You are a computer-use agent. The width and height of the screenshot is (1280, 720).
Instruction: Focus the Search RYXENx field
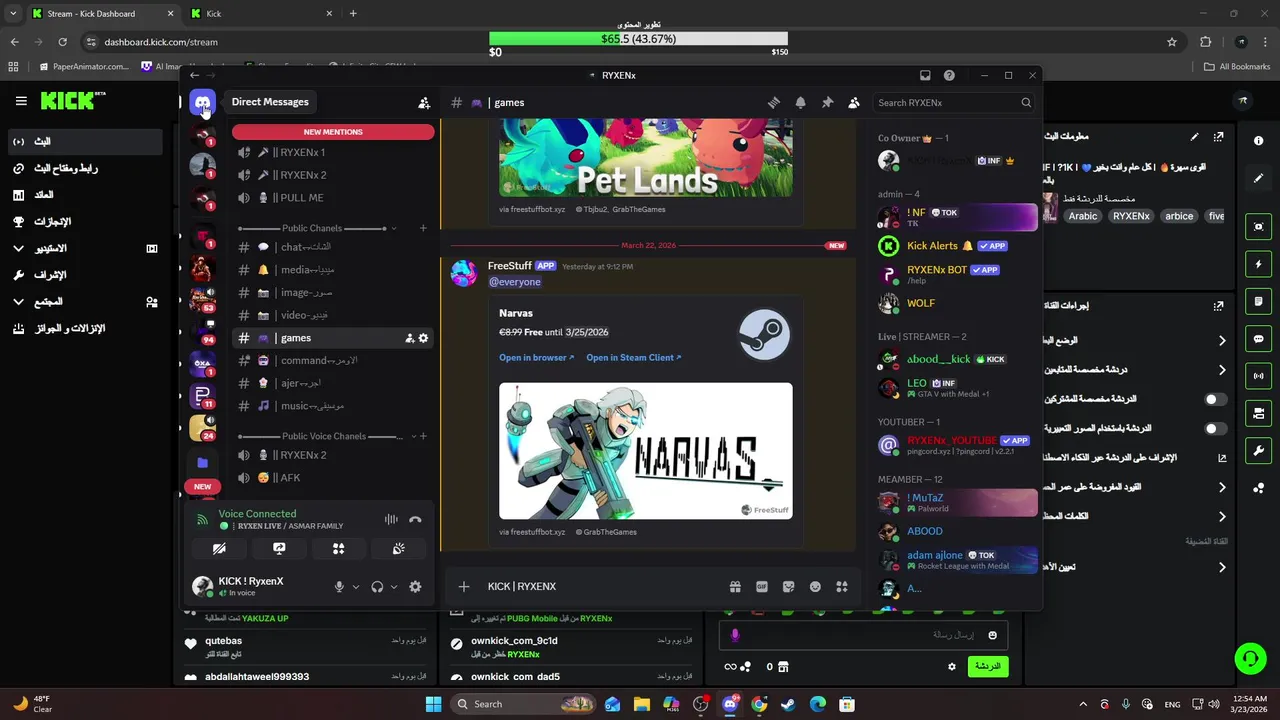click(x=953, y=102)
